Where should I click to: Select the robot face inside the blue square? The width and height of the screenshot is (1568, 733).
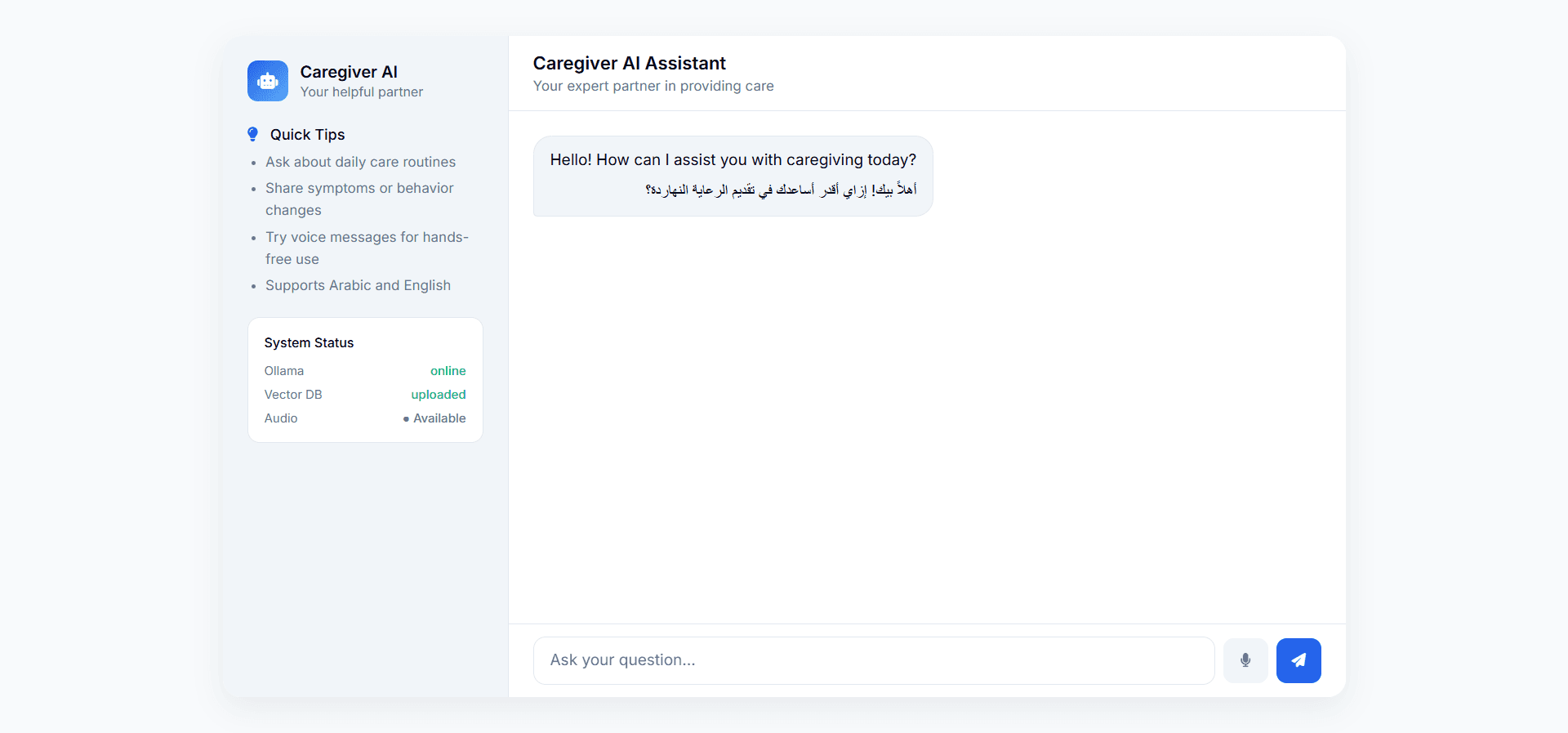pos(267,81)
